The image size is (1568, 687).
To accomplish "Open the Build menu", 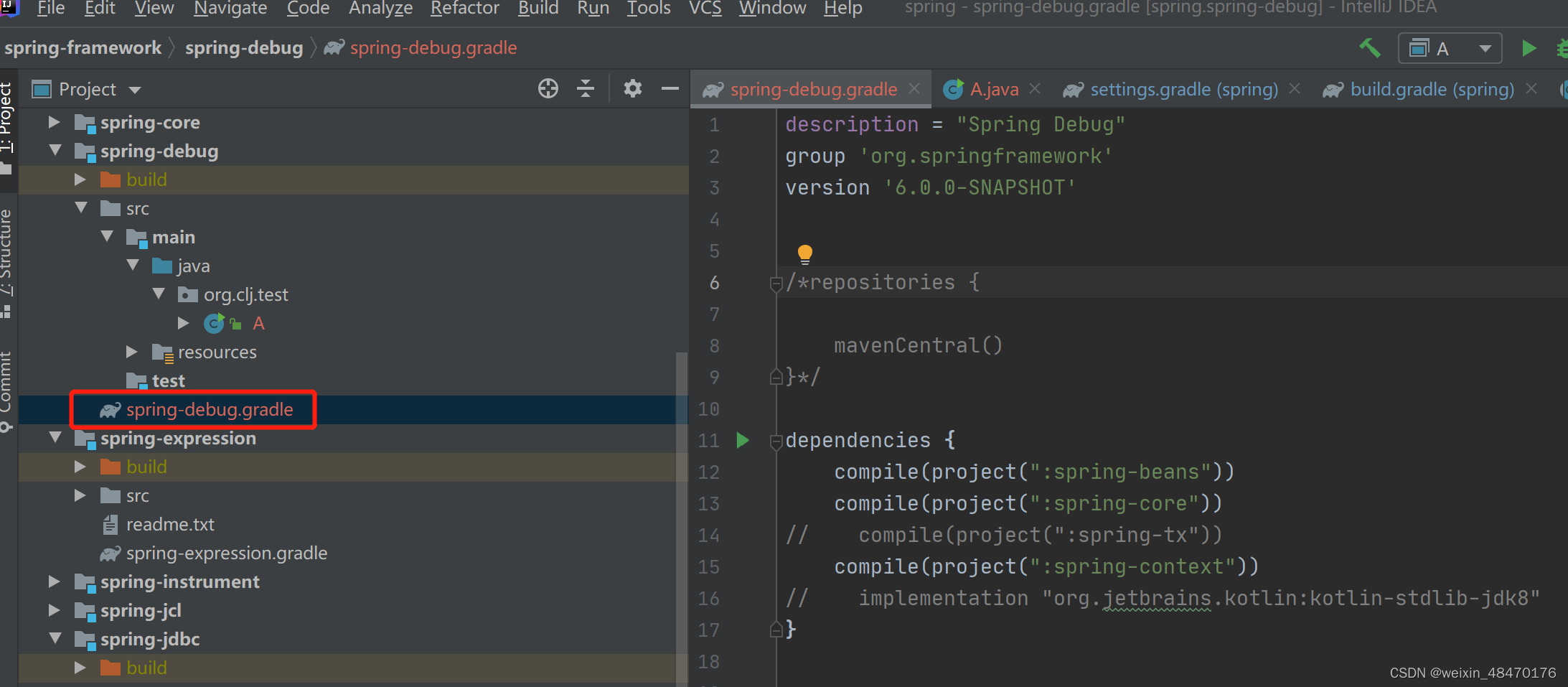I will click(538, 9).
